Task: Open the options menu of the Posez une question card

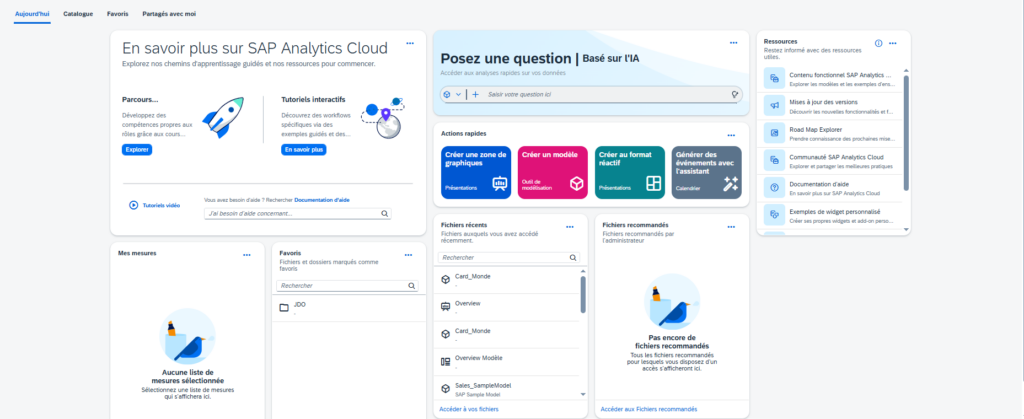Action: coord(733,43)
